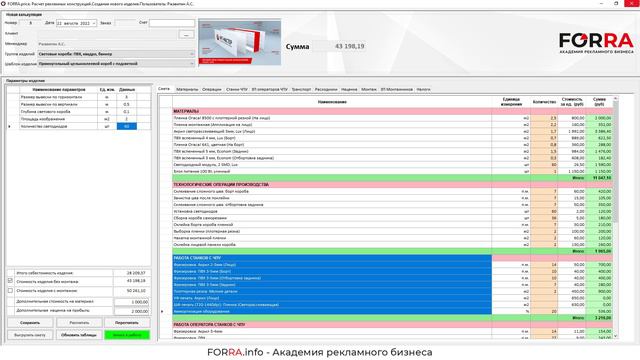
Task: Switch to the ЗП Монтажников tab
Action: (396, 89)
